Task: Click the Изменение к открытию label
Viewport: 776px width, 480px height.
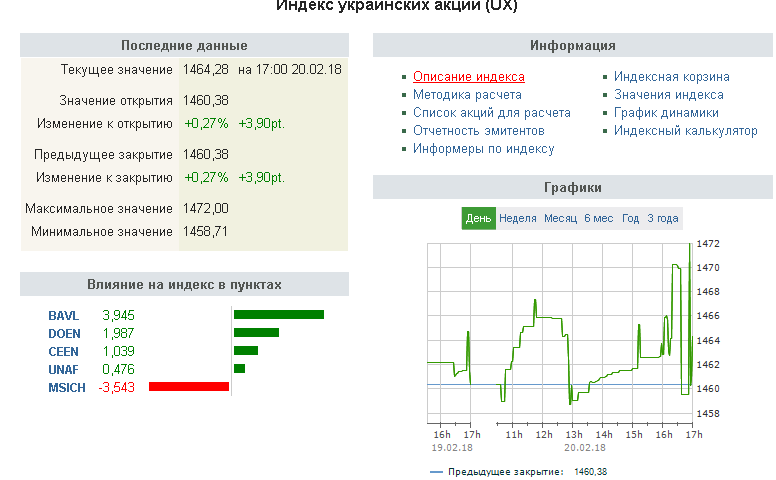Action: 105,123
